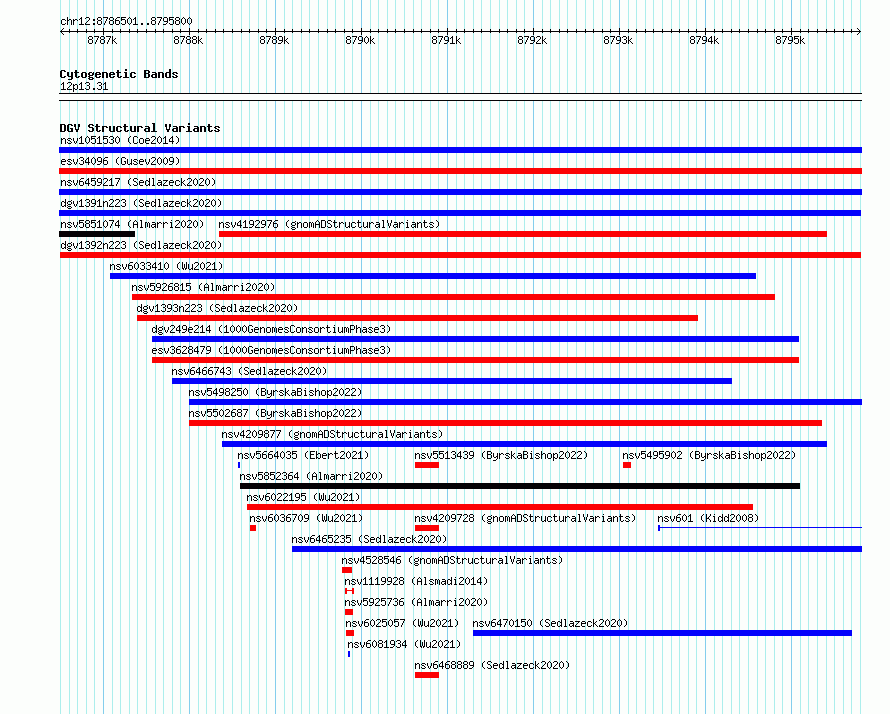Click the nsv4209728 (gnomADStructuralVariants) red bar
The image size is (890, 714).
coord(427,528)
